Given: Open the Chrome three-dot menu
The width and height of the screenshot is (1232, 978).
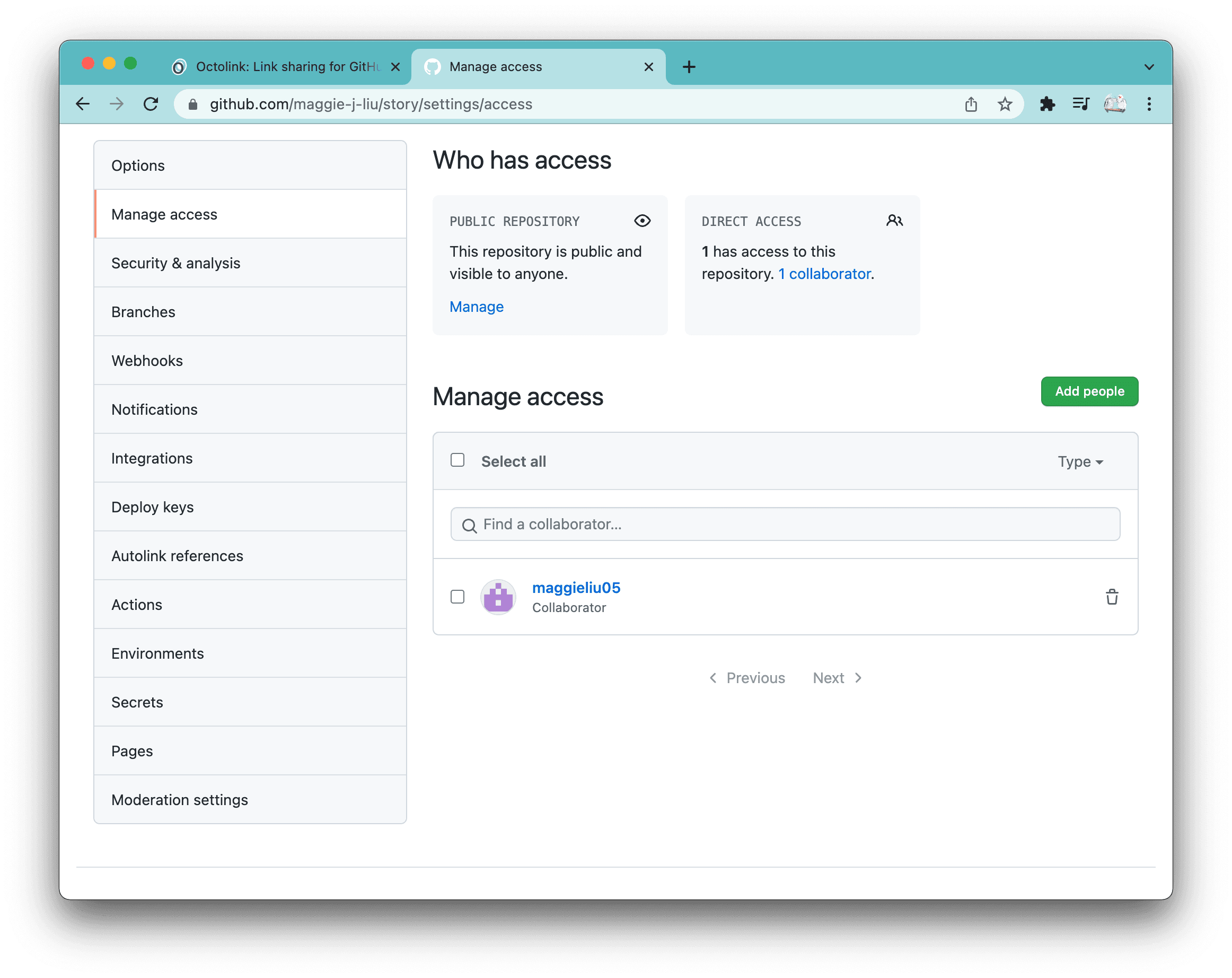Looking at the screenshot, I should pyautogui.click(x=1149, y=104).
